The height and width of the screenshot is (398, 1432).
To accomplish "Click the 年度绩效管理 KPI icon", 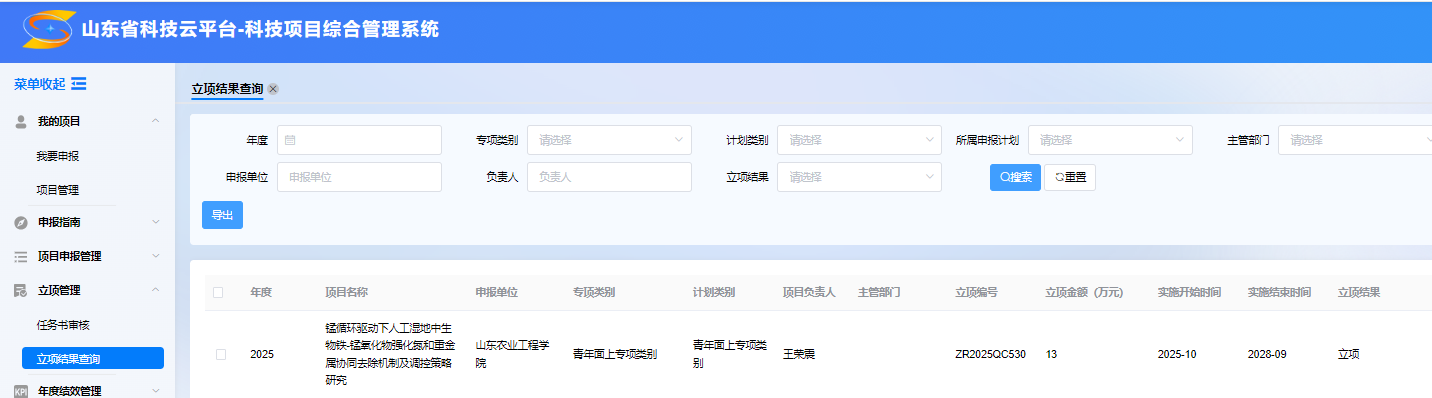I will [x=20, y=391].
